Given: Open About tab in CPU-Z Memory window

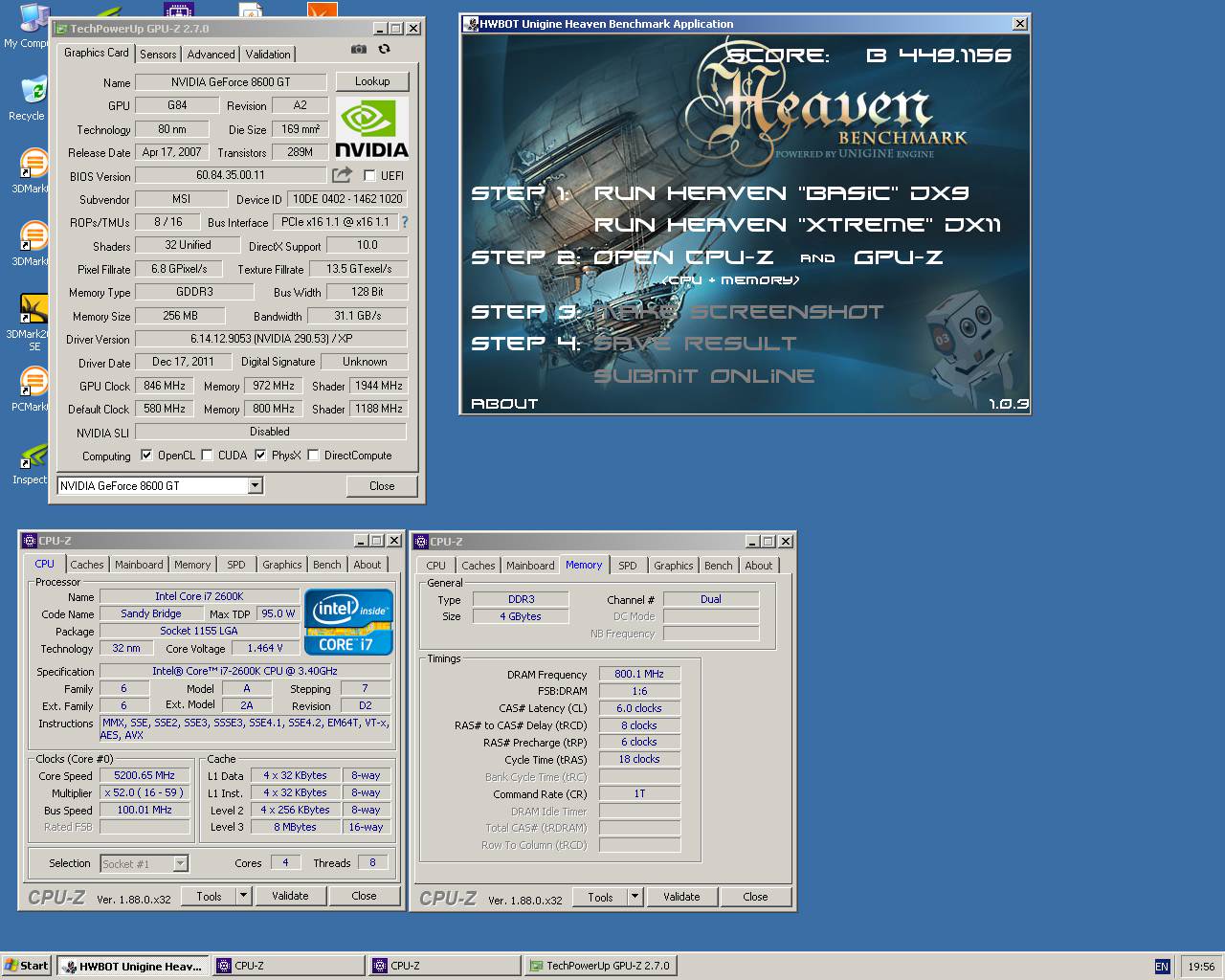Looking at the screenshot, I should tap(759, 566).
